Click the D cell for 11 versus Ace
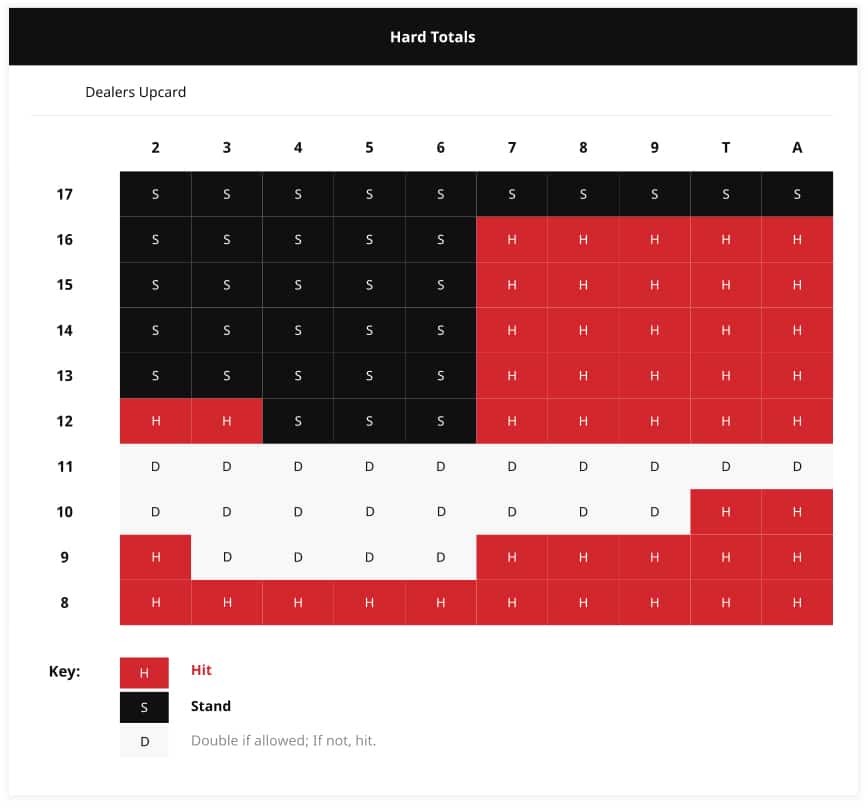868x808 pixels. pyautogui.click(x=797, y=467)
